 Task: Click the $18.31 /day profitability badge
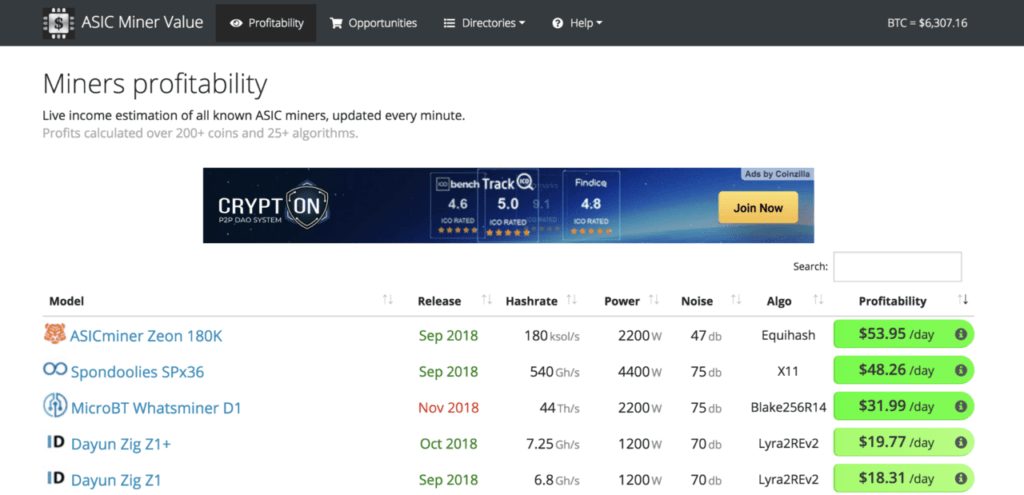pyautogui.click(x=904, y=478)
